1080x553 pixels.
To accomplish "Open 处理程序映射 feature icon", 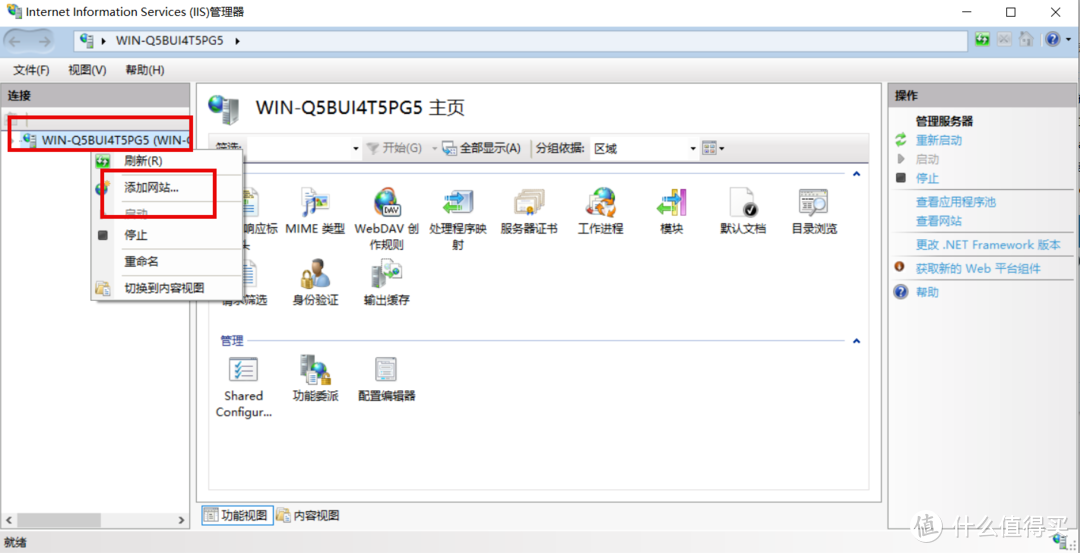I will click(x=458, y=218).
